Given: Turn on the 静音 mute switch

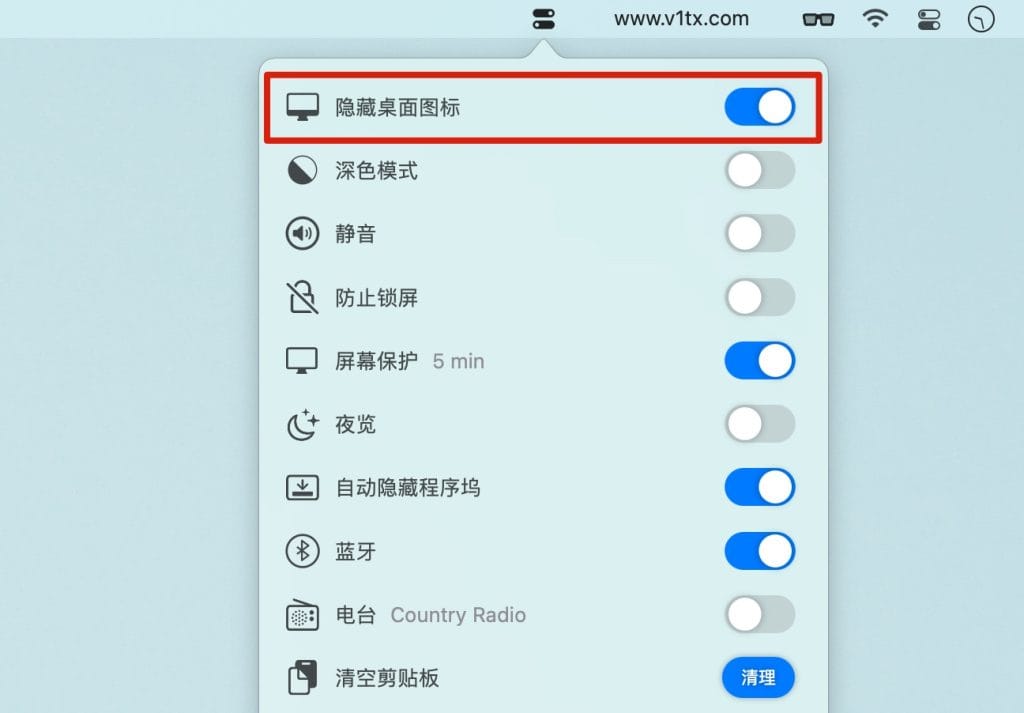Looking at the screenshot, I should [x=760, y=233].
